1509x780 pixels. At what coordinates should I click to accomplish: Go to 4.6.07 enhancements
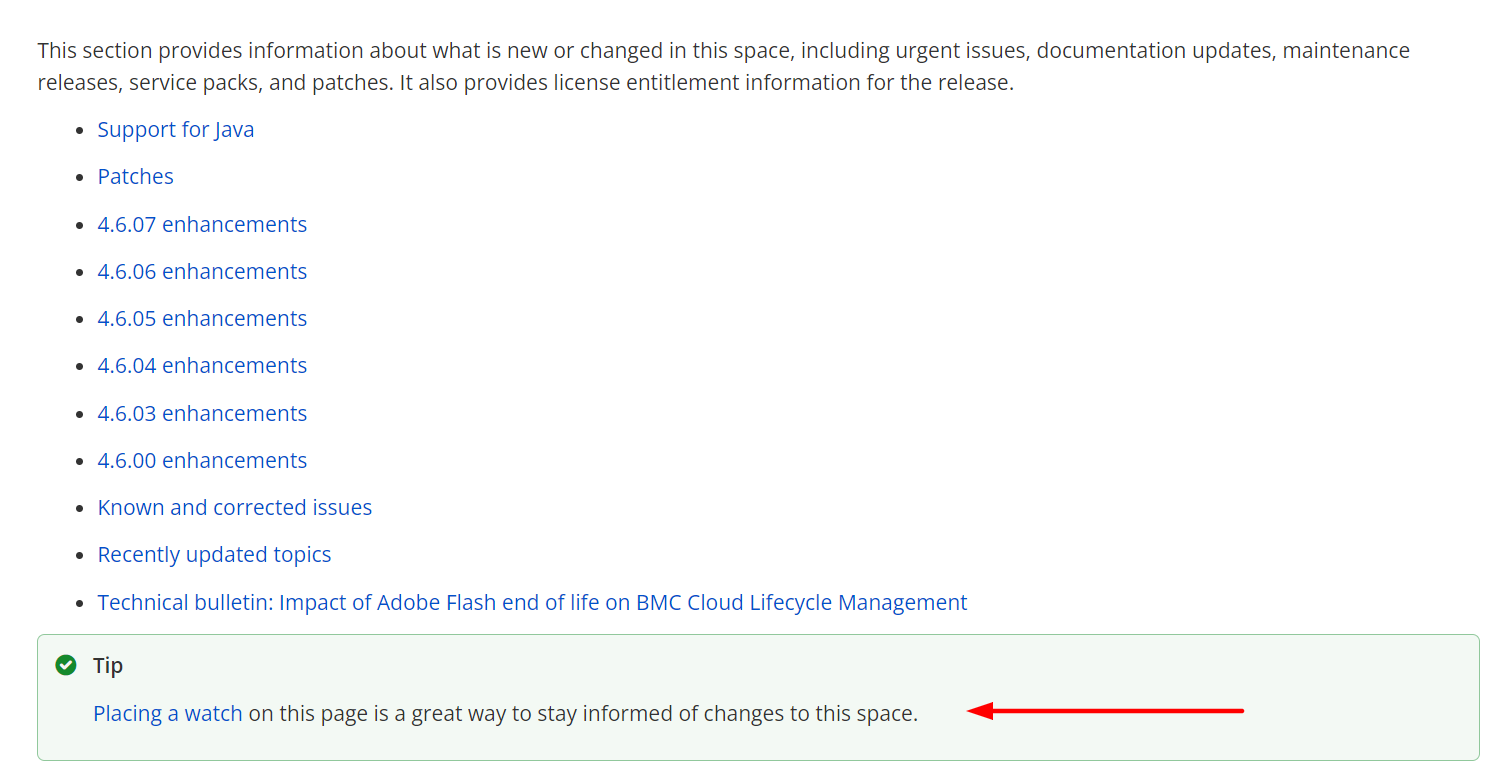click(x=202, y=224)
